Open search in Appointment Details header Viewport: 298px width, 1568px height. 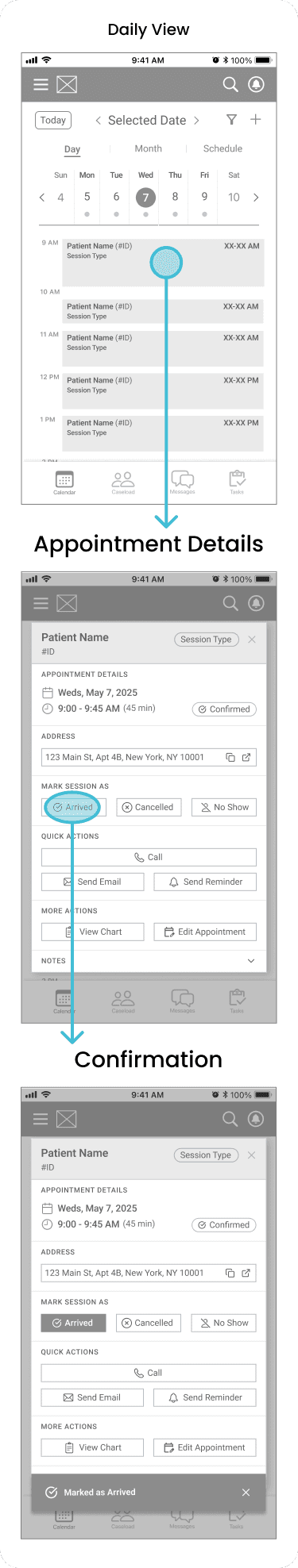click(x=230, y=603)
